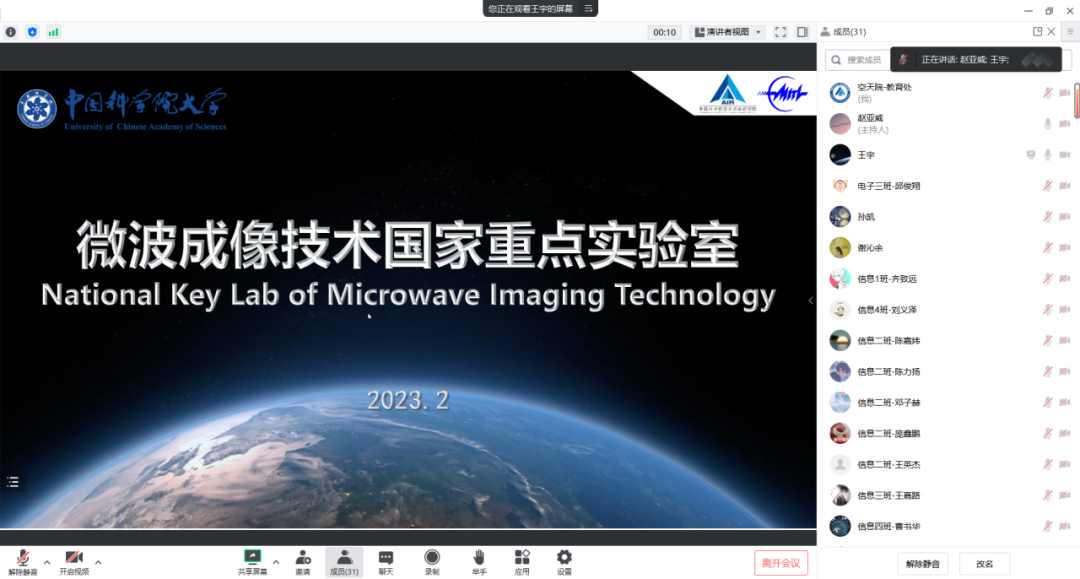The image size is (1080, 579).
Task: Click 赵亚威's avatar in members list
Action: pos(840,124)
